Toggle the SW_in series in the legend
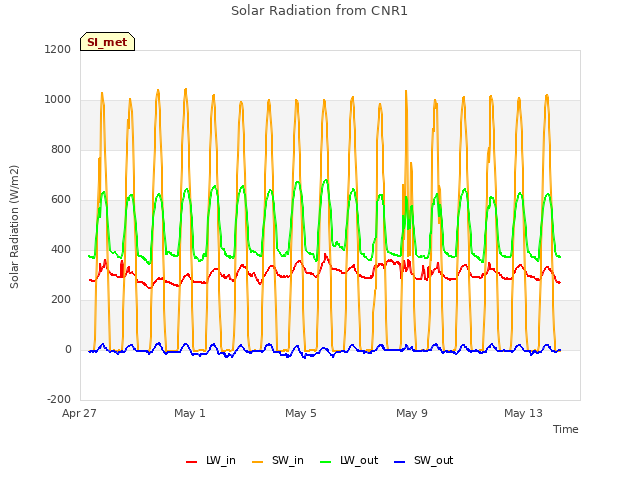 click(x=278, y=460)
